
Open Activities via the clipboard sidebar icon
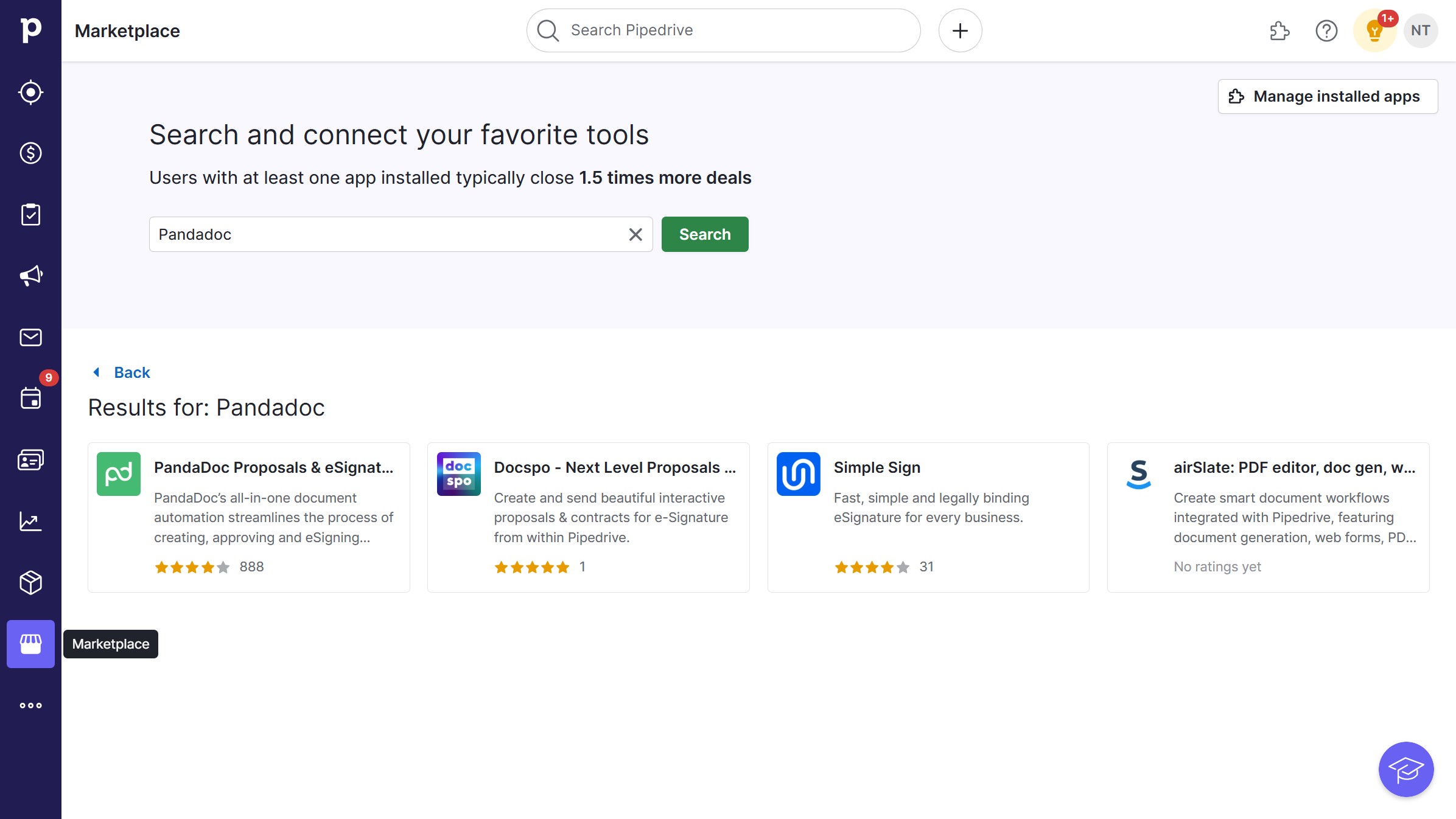coord(30,214)
